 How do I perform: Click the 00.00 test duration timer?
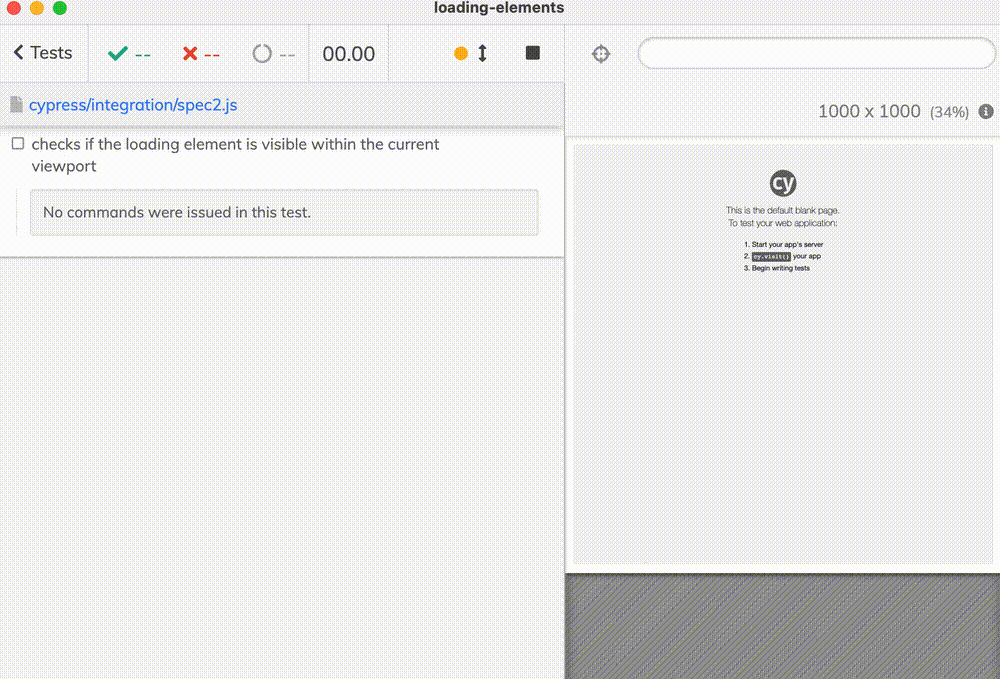coord(348,52)
